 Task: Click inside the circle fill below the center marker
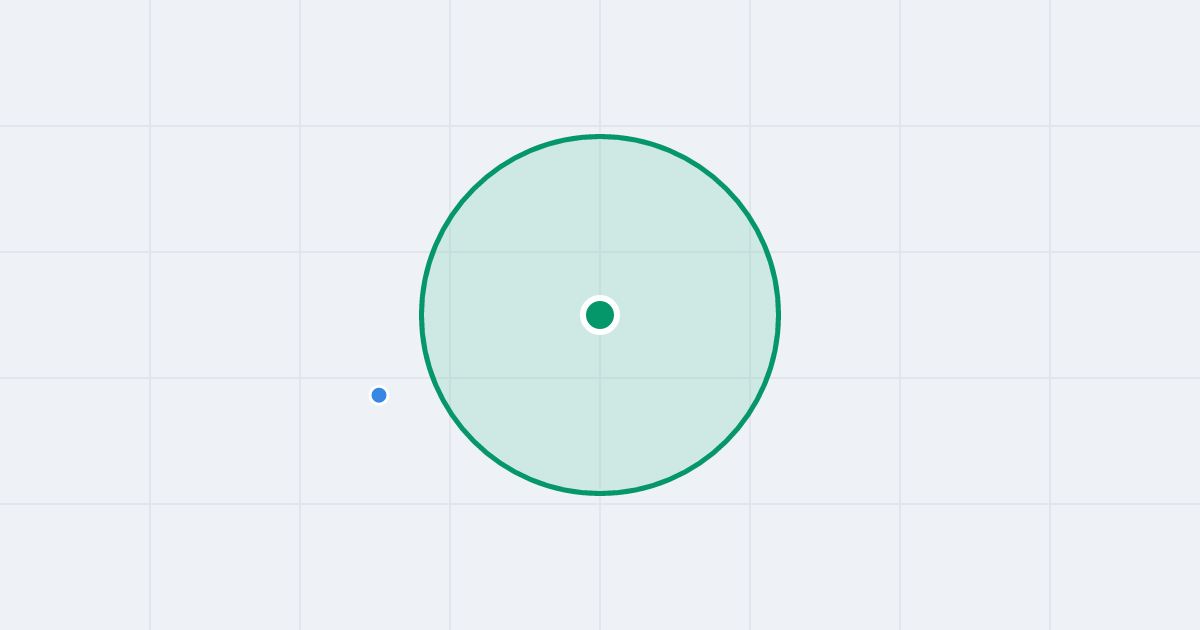600,410
